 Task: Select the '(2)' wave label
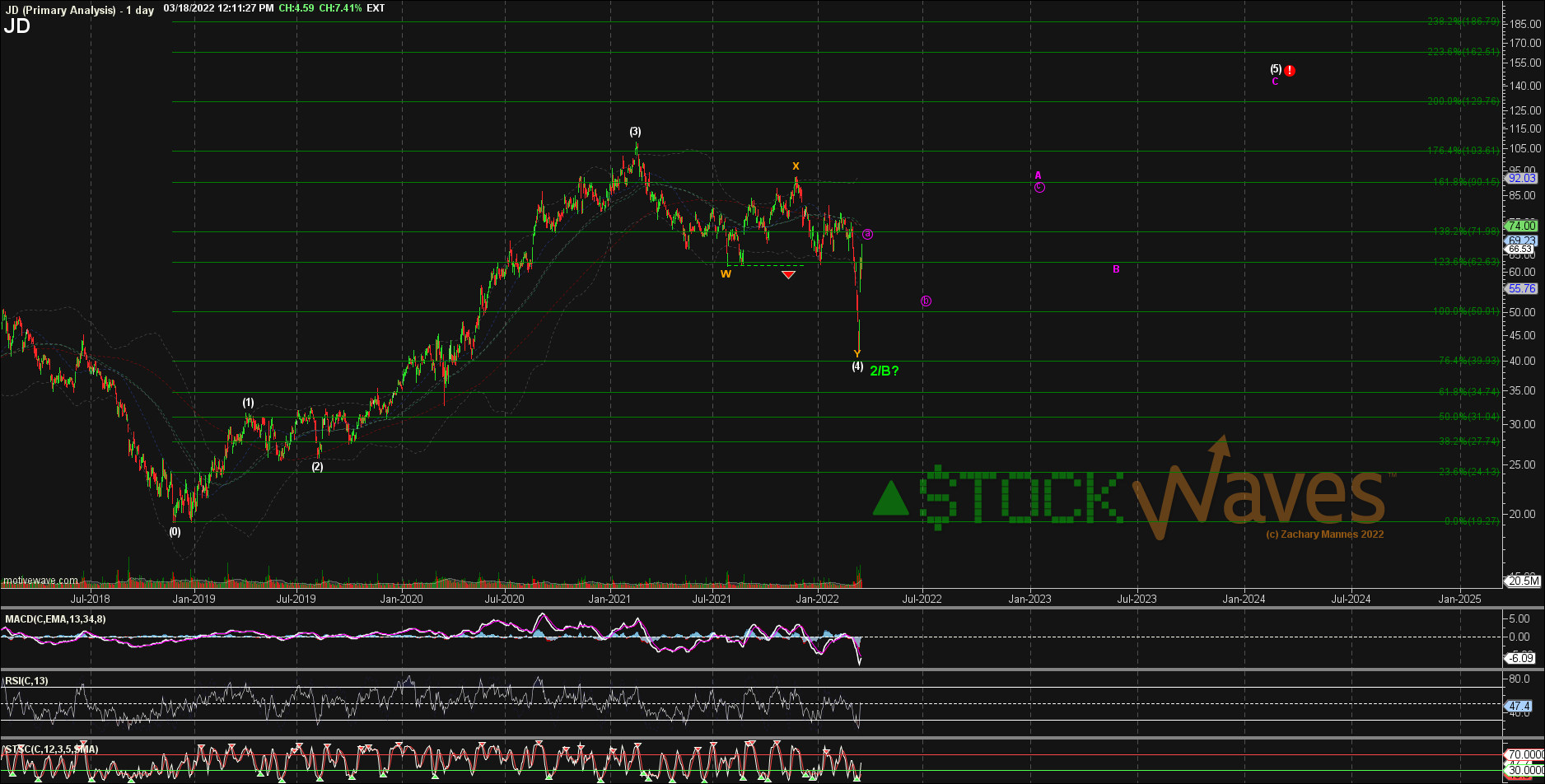tap(317, 467)
